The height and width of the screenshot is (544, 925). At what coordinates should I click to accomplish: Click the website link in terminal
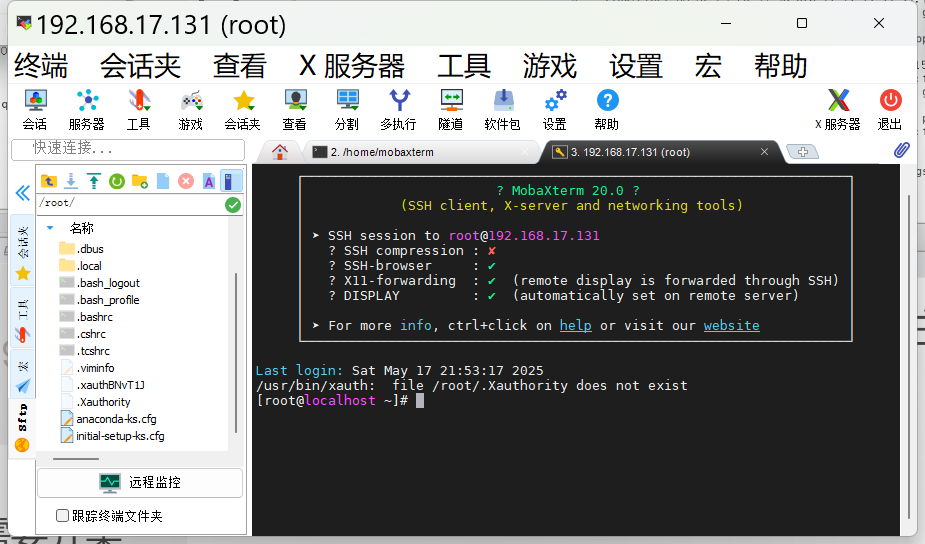(x=732, y=325)
